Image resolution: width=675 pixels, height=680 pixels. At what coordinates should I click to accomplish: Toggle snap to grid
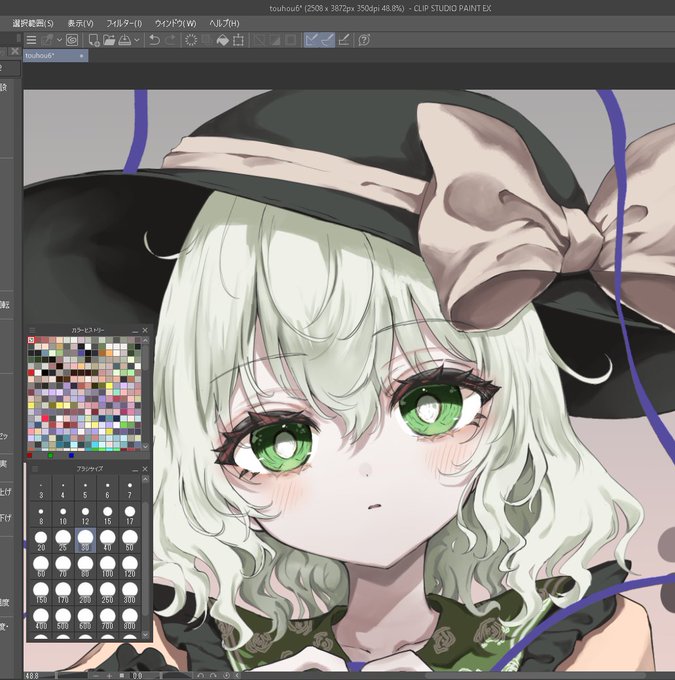coord(344,40)
